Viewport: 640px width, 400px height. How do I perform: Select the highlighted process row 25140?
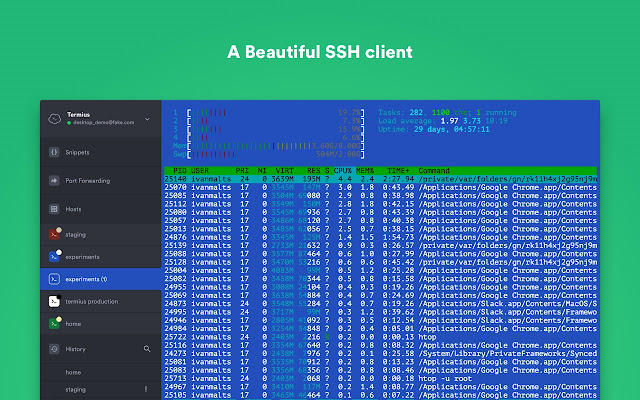(380, 179)
